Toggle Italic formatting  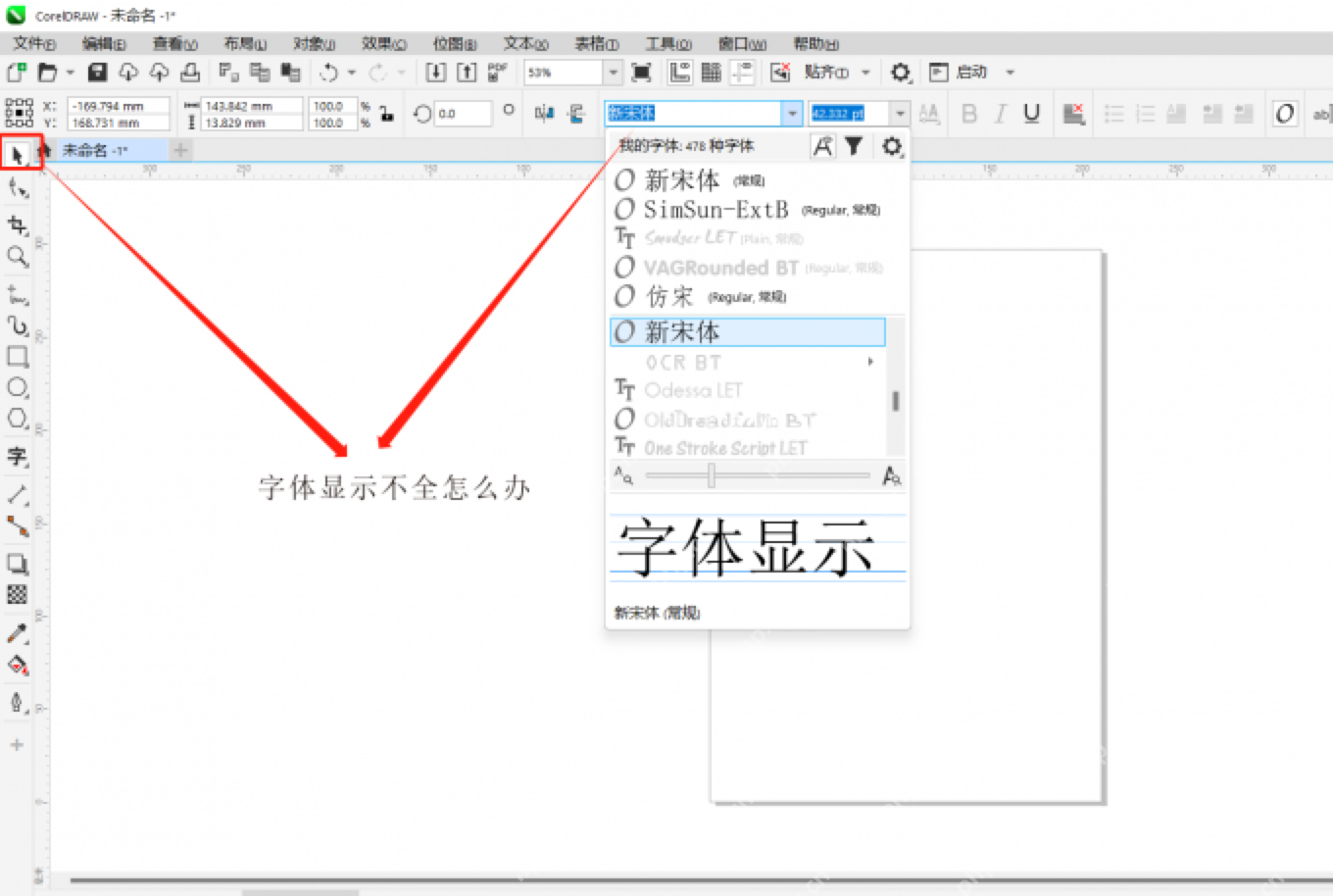click(1001, 114)
